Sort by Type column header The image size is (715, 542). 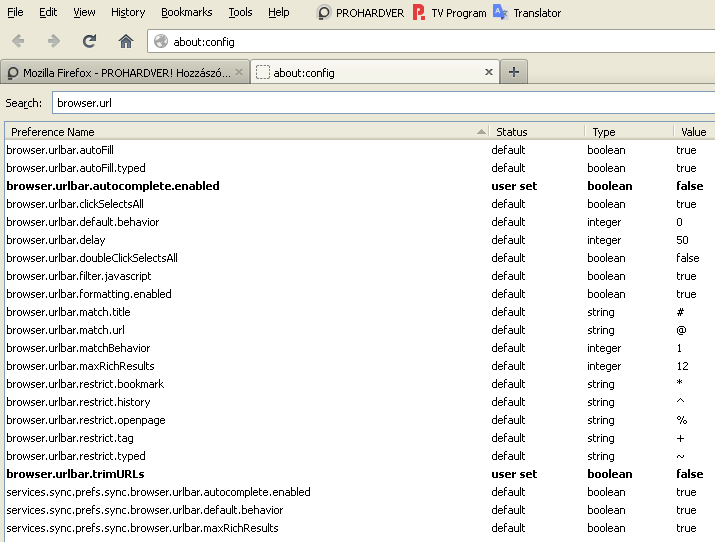(x=629, y=132)
